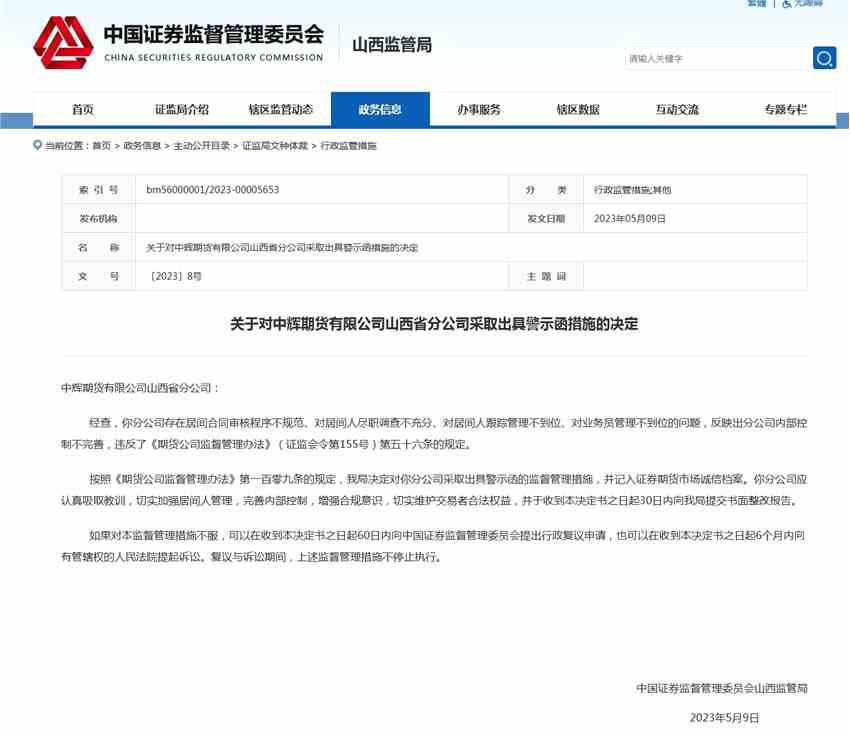Image resolution: width=850 pixels, height=736 pixels.
Task: Click the category value 行政监管措施;其他
Action: coord(632,190)
